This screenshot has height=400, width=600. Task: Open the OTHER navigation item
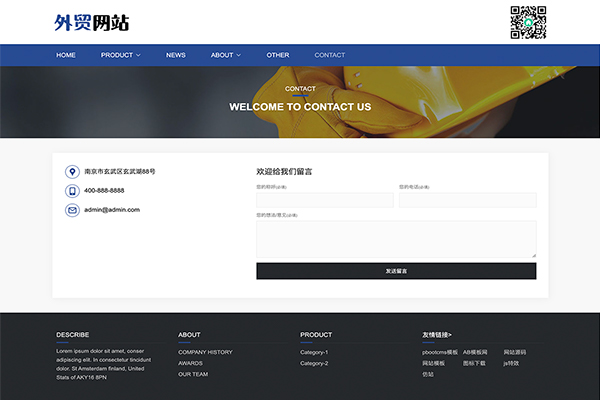coord(278,55)
